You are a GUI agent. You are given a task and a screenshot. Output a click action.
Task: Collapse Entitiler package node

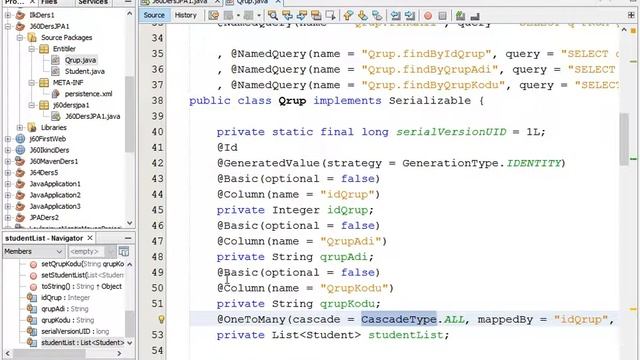[31, 49]
